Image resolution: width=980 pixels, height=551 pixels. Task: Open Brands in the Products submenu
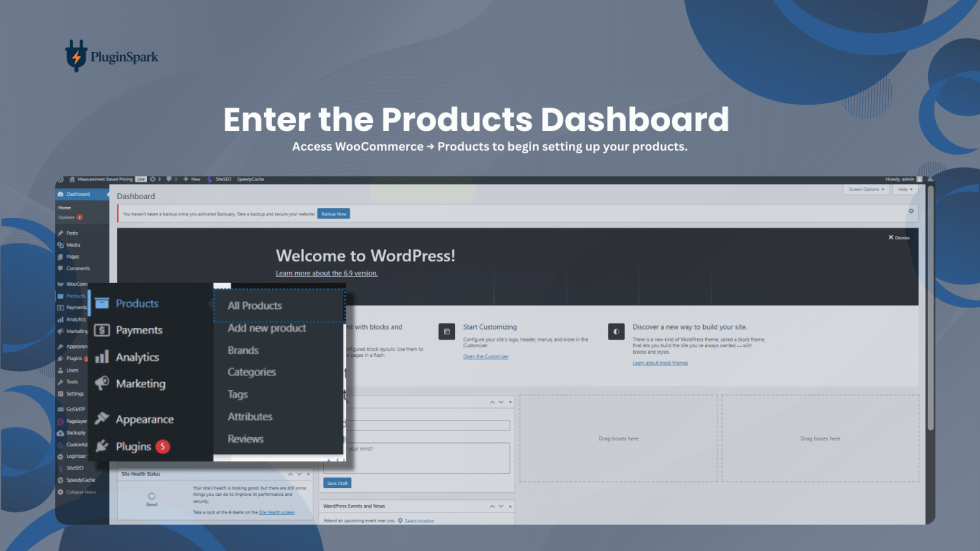[243, 350]
